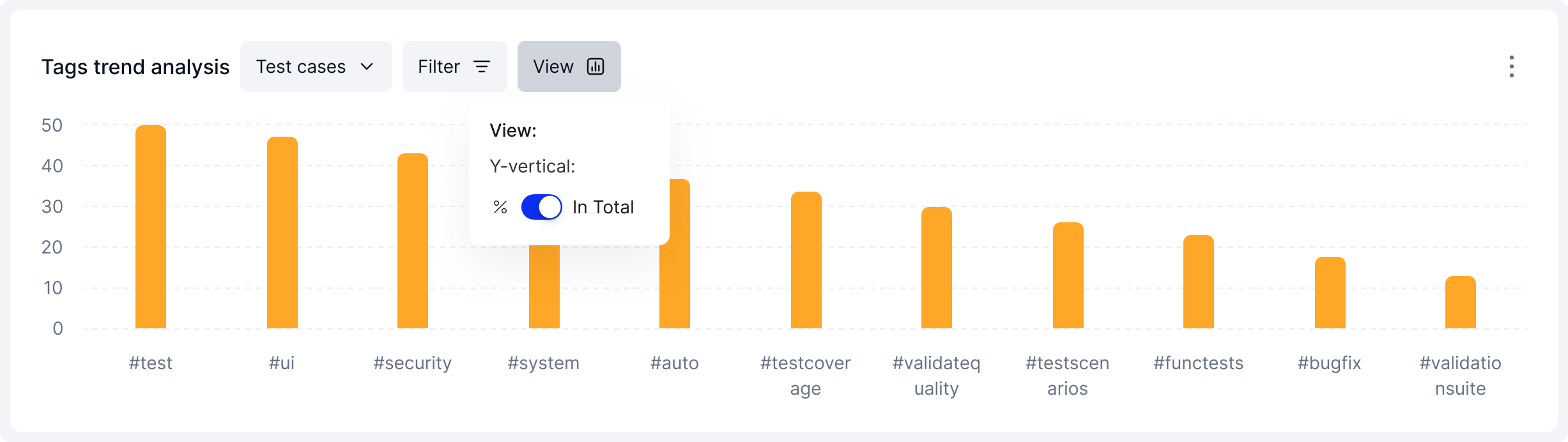Viewport: 1568px width, 442px height.
Task: Select the #security bar
Action: pyautogui.click(x=413, y=241)
